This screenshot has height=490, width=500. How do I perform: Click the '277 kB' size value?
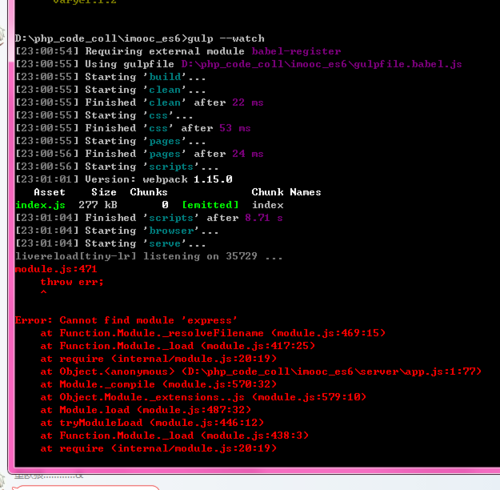tap(98, 205)
